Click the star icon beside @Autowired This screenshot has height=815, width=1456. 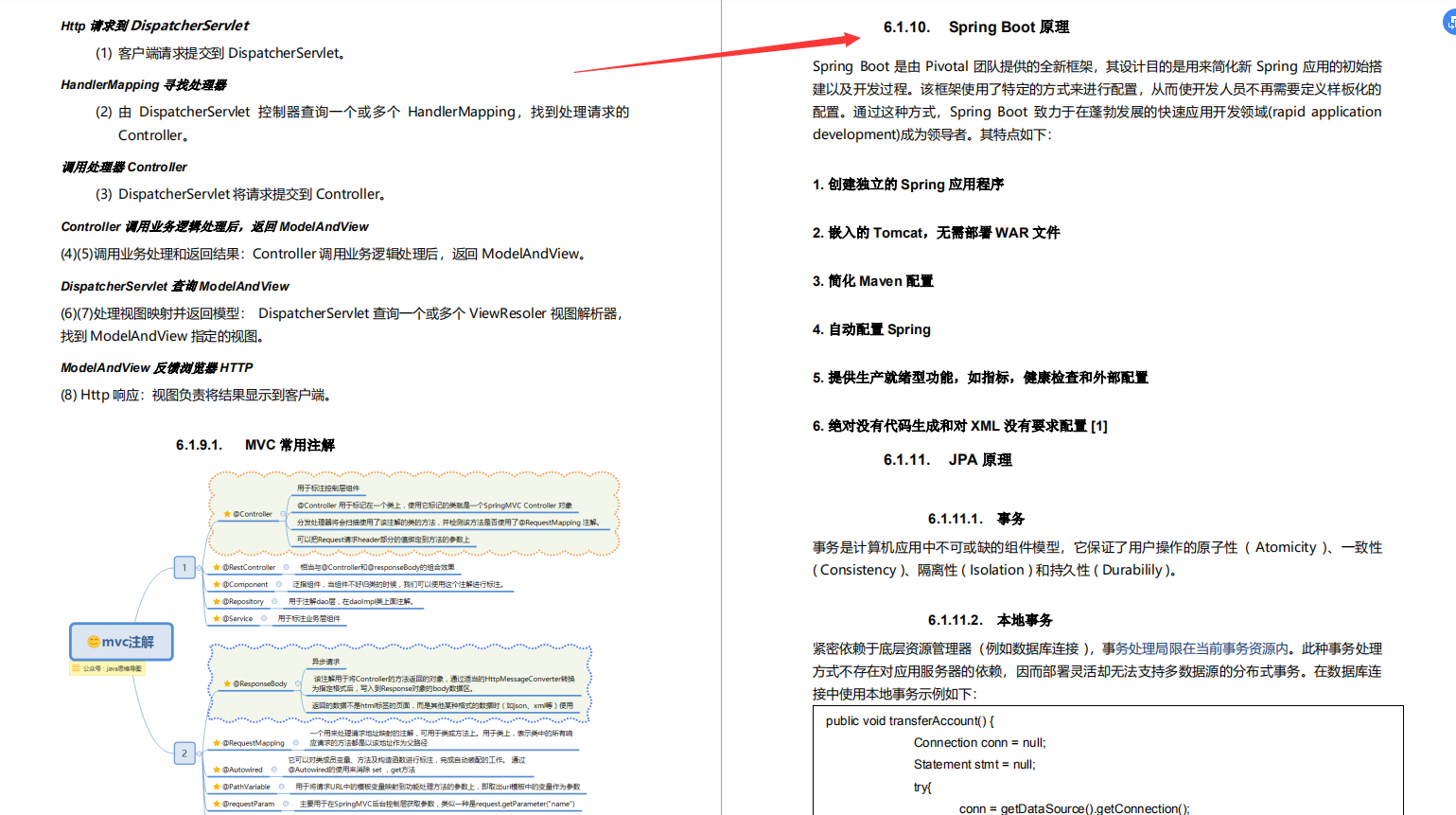(217, 770)
